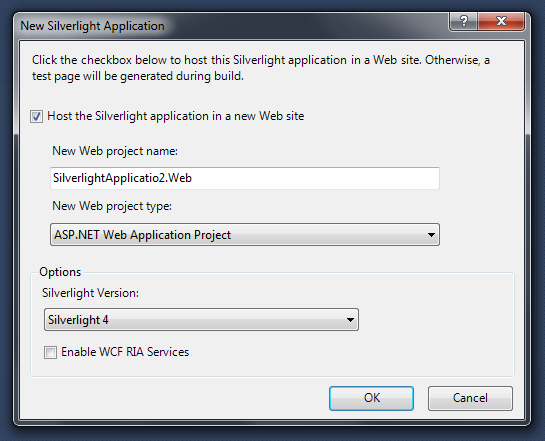
Task: Cancel the new Silverlight application dialog
Action: click(470, 398)
